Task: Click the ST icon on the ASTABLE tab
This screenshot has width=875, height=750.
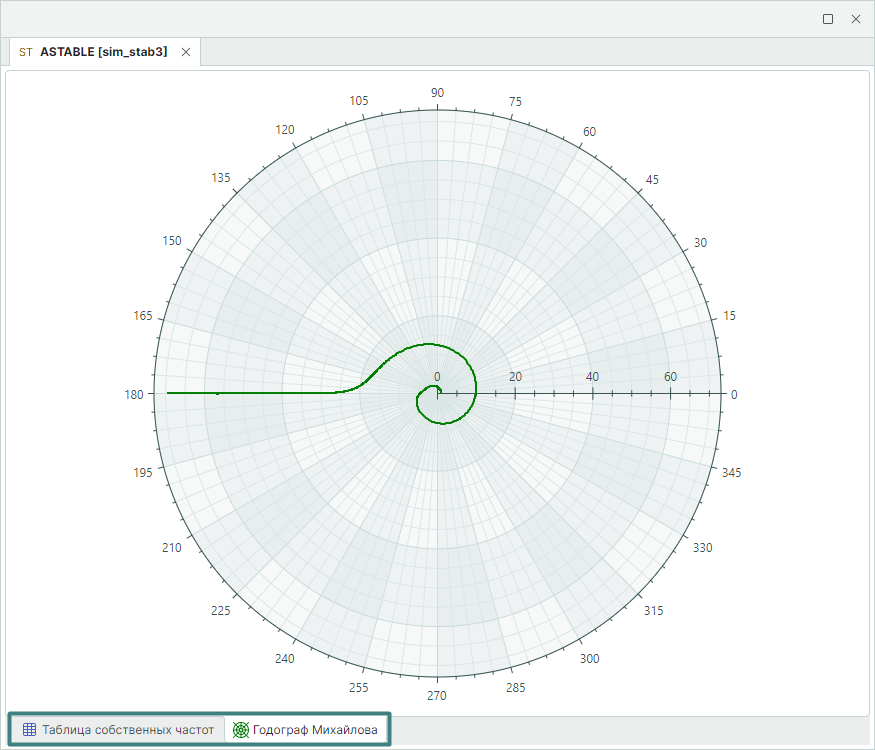Action: click(26, 52)
